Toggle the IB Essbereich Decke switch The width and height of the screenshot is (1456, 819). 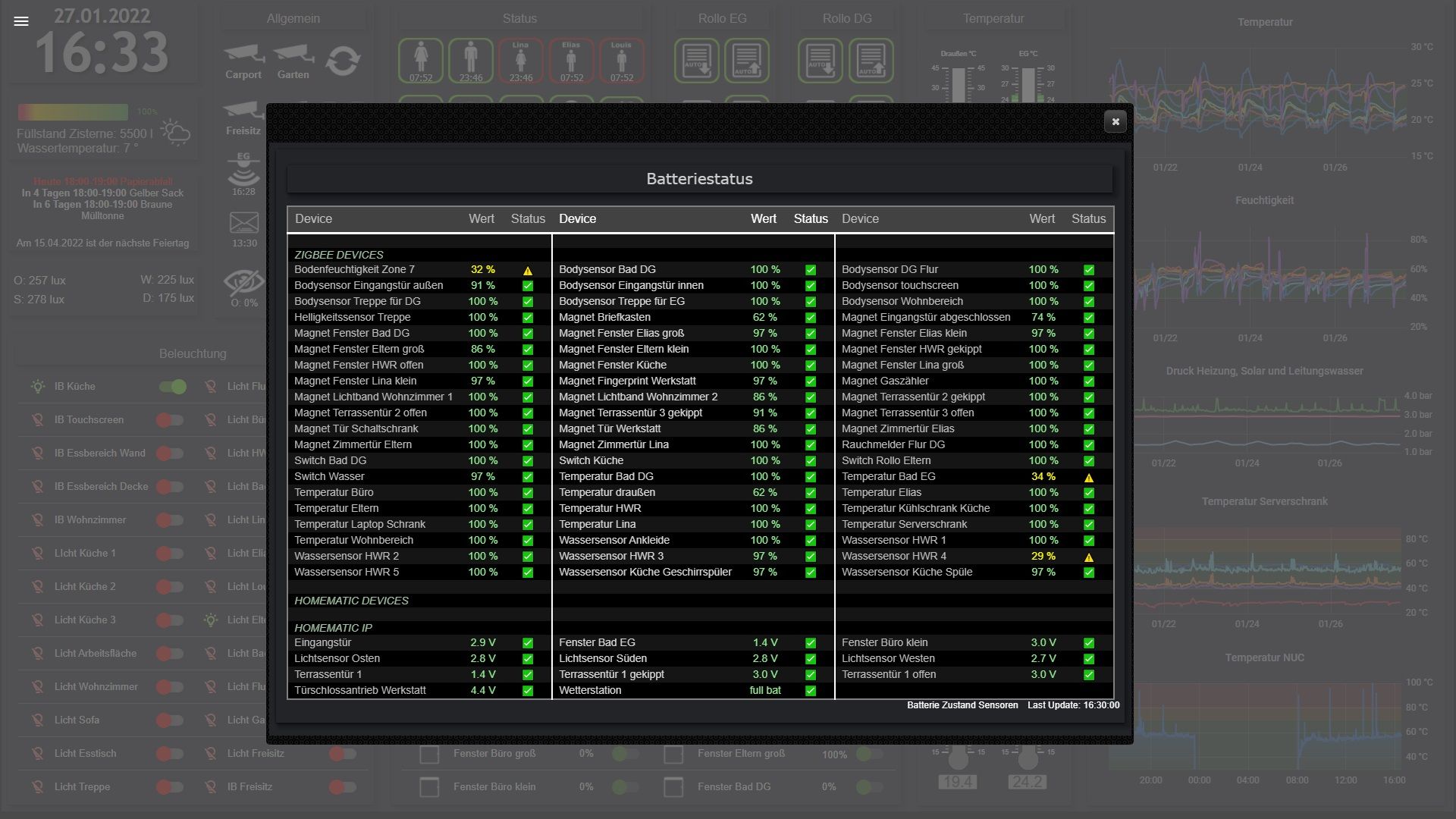[170, 487]
